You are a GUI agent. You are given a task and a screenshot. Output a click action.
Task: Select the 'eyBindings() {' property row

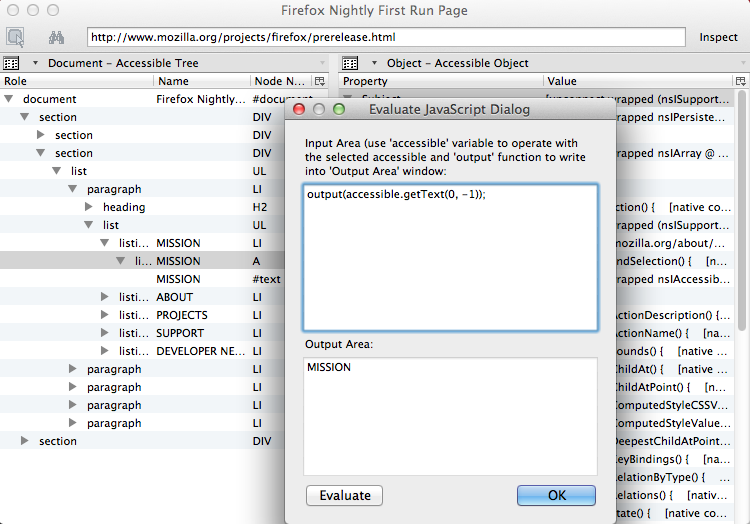click(x=672, y=459)
